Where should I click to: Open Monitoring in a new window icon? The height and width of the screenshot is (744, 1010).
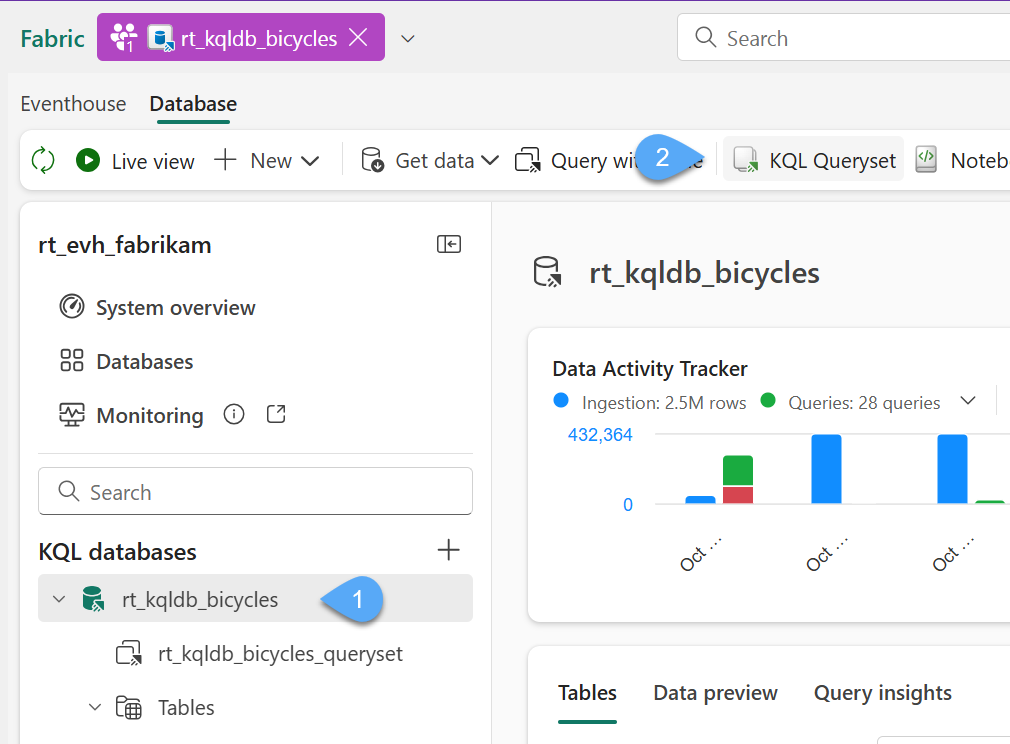(x=277, y=415)
